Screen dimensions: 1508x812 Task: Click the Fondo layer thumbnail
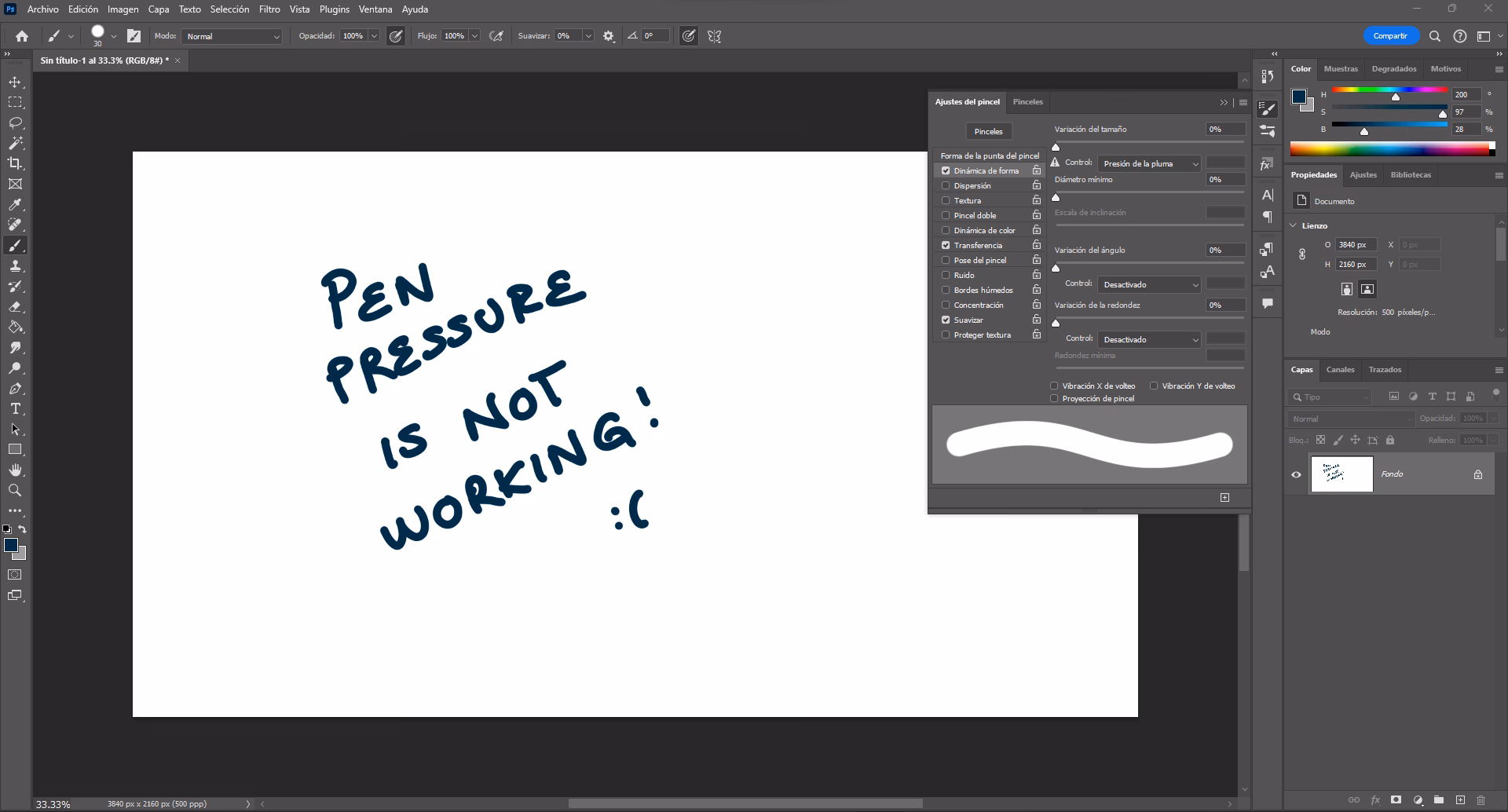pyautogui.click(x=1341, y=474)
